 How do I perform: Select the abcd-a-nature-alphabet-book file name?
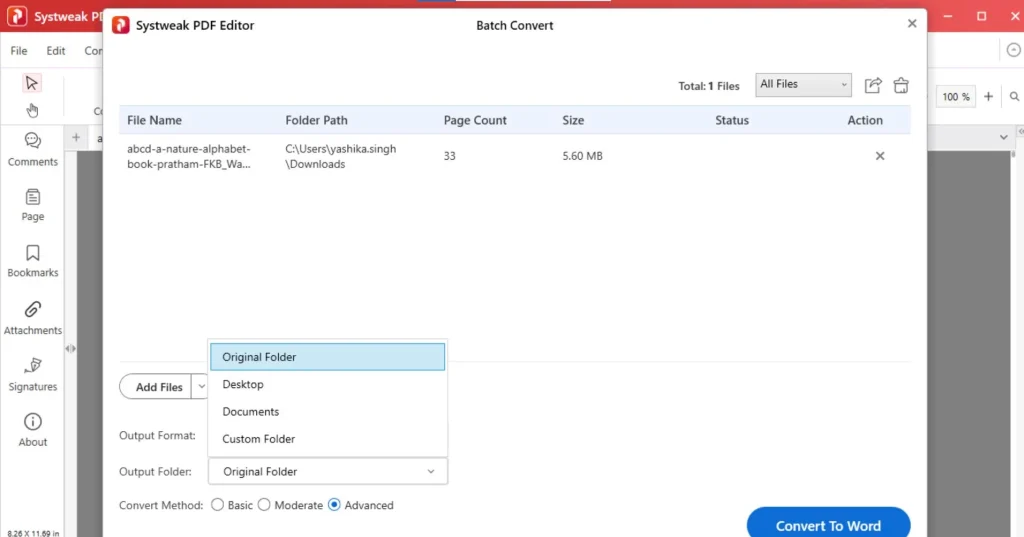(x=189, y=156)
